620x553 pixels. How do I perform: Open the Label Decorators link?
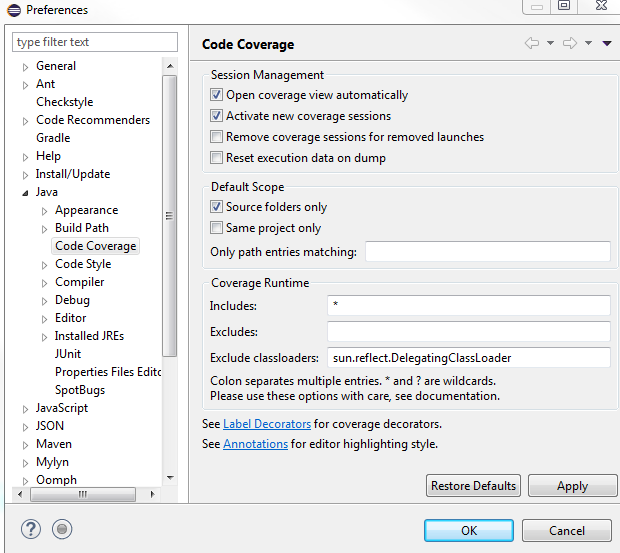(x=267, y=424)
